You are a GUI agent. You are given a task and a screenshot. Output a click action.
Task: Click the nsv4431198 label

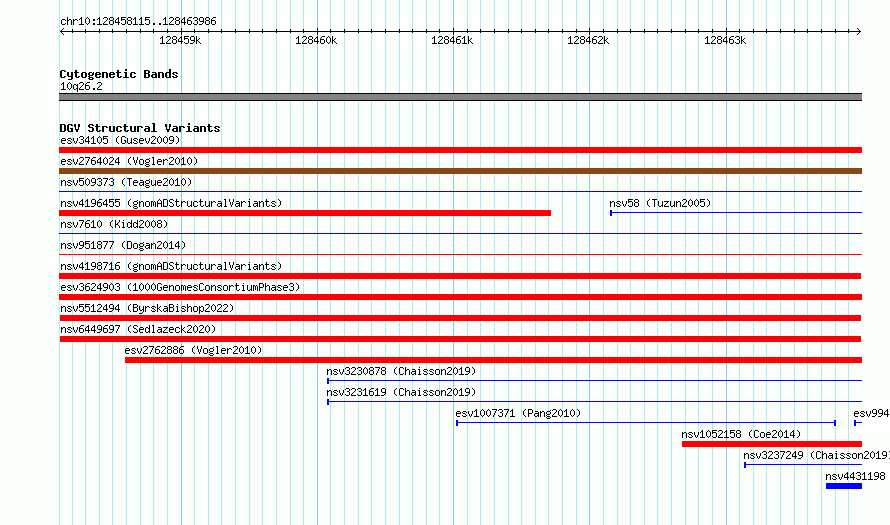(855, 476)
